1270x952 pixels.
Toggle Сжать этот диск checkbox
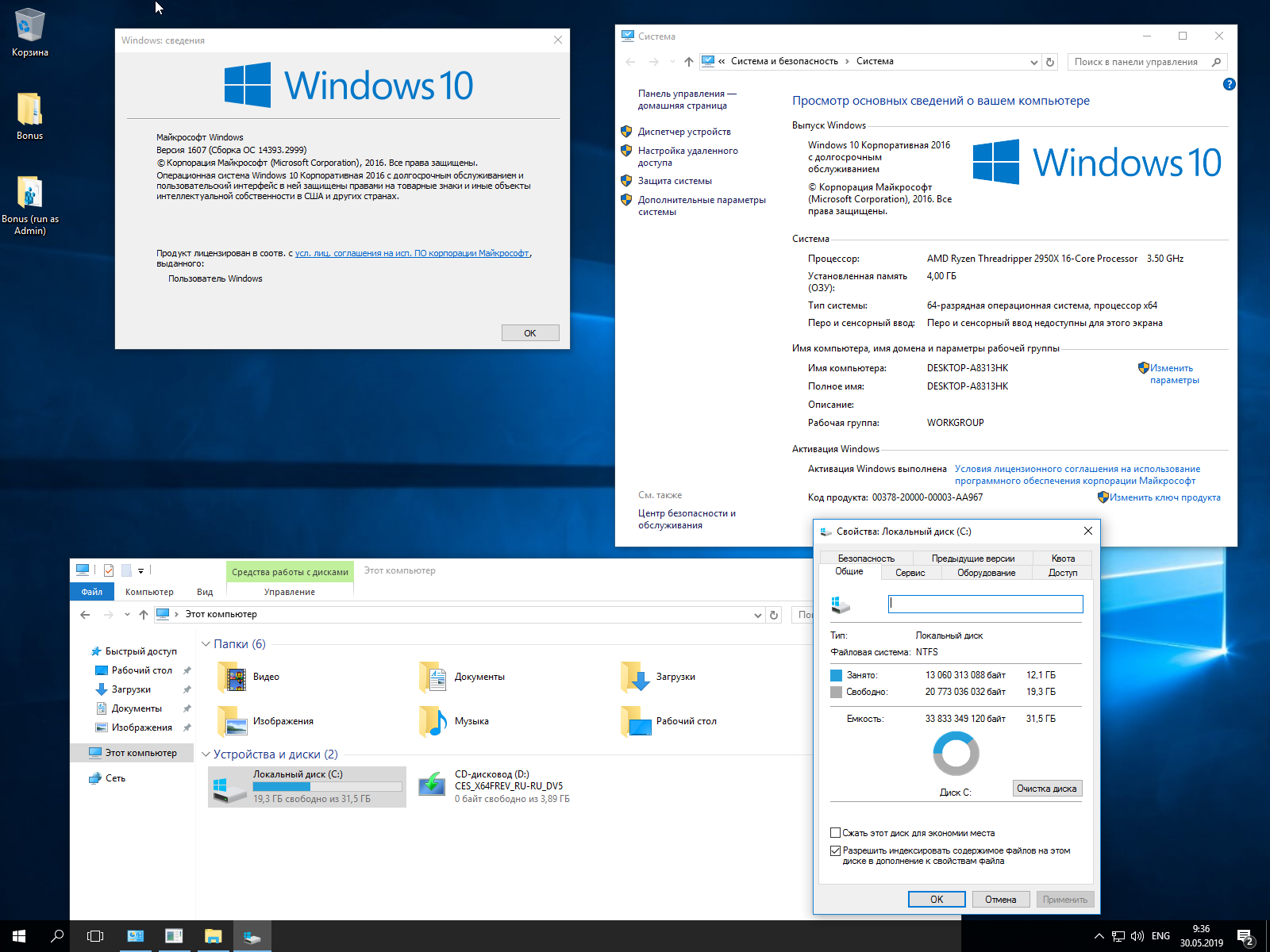tap(835, 833)
